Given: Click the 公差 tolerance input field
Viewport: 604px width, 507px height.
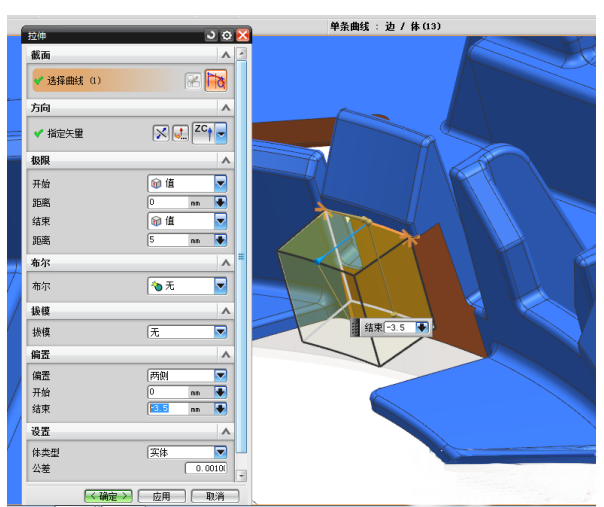Looking at the screenshot, I should click(x=206, y=468).
